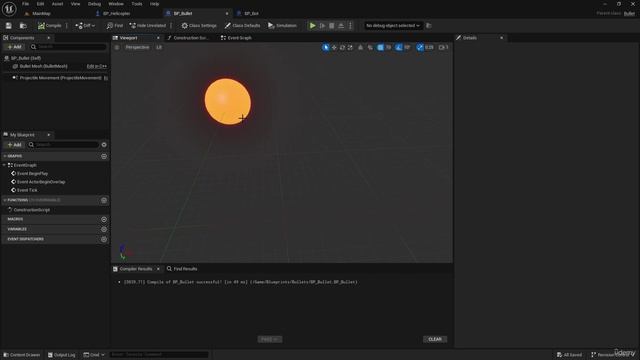Click the Components search field
The height and width of the screenshot is (360, 640).
click(69, 47)
